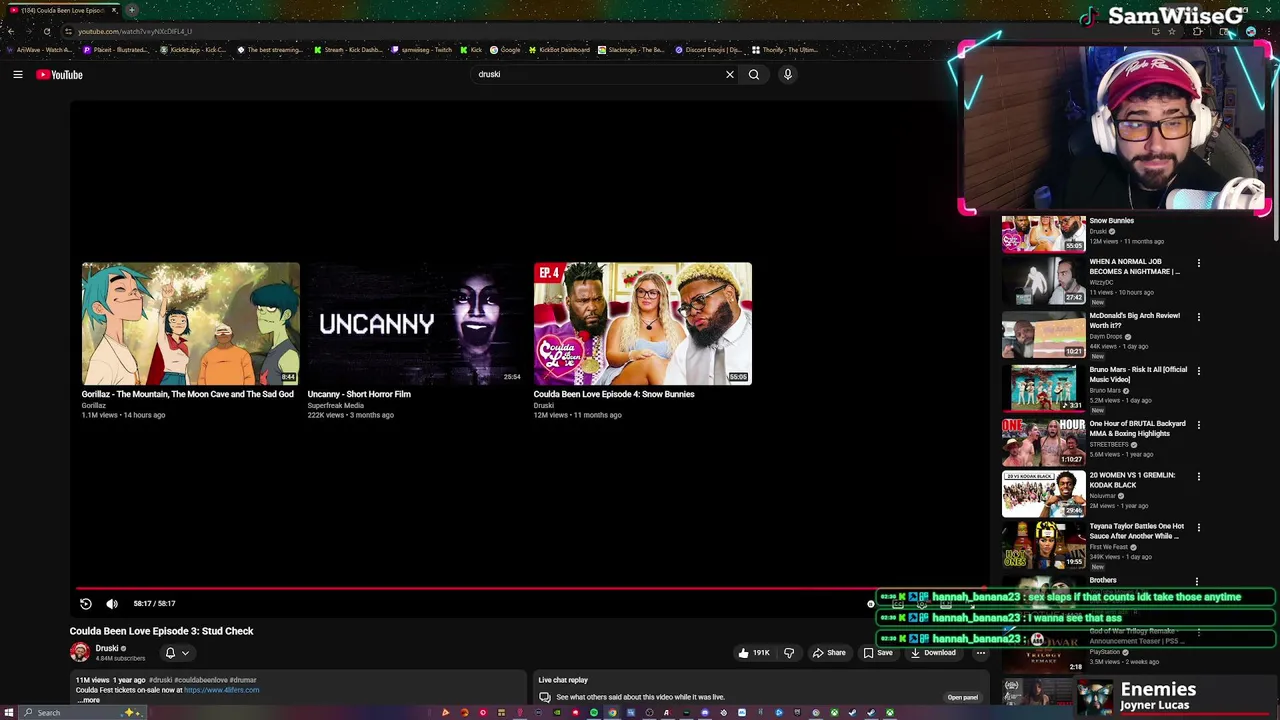Open the KickBot Dashboard bookmark
This screenshot has height=720, width=1280.
(x=560, y=50)
